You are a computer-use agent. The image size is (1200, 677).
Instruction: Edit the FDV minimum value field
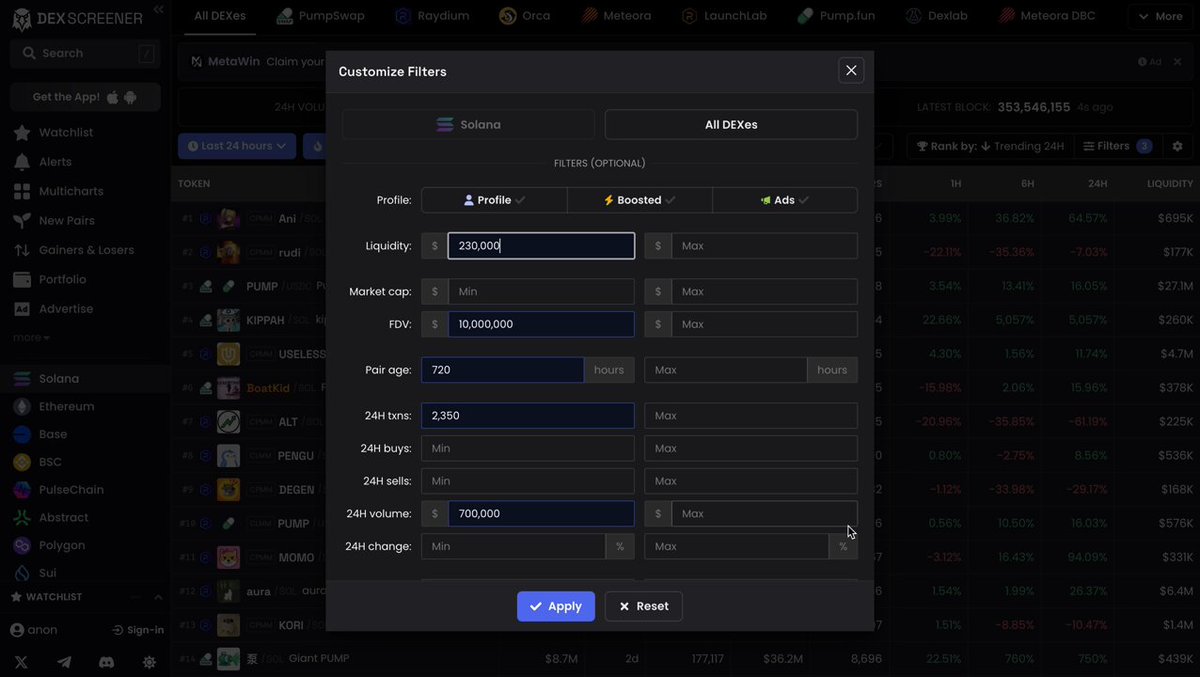pos(541,324)
